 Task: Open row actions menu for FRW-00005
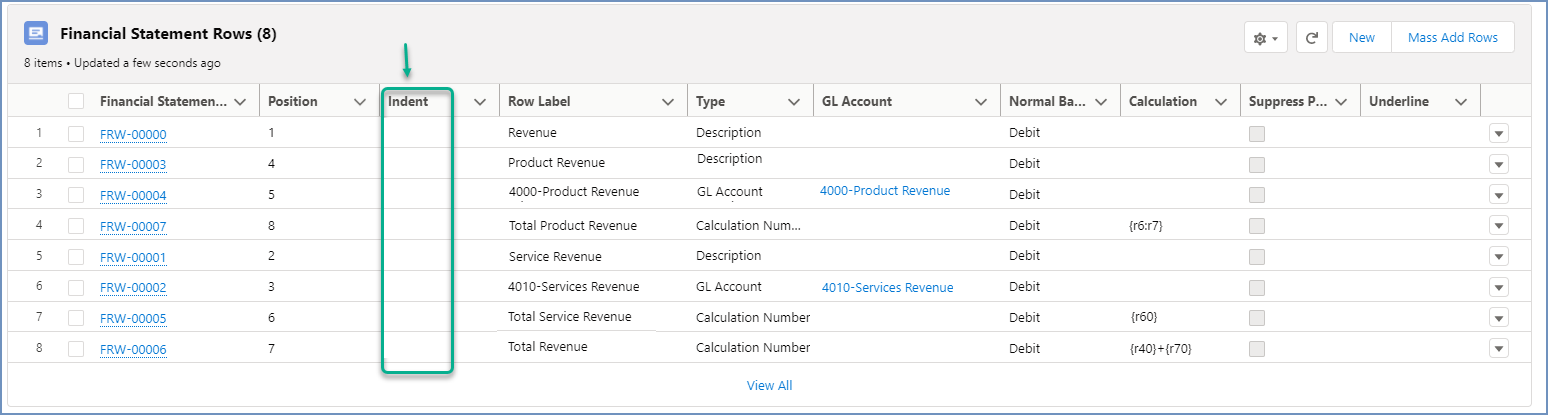click(1498, 318)
